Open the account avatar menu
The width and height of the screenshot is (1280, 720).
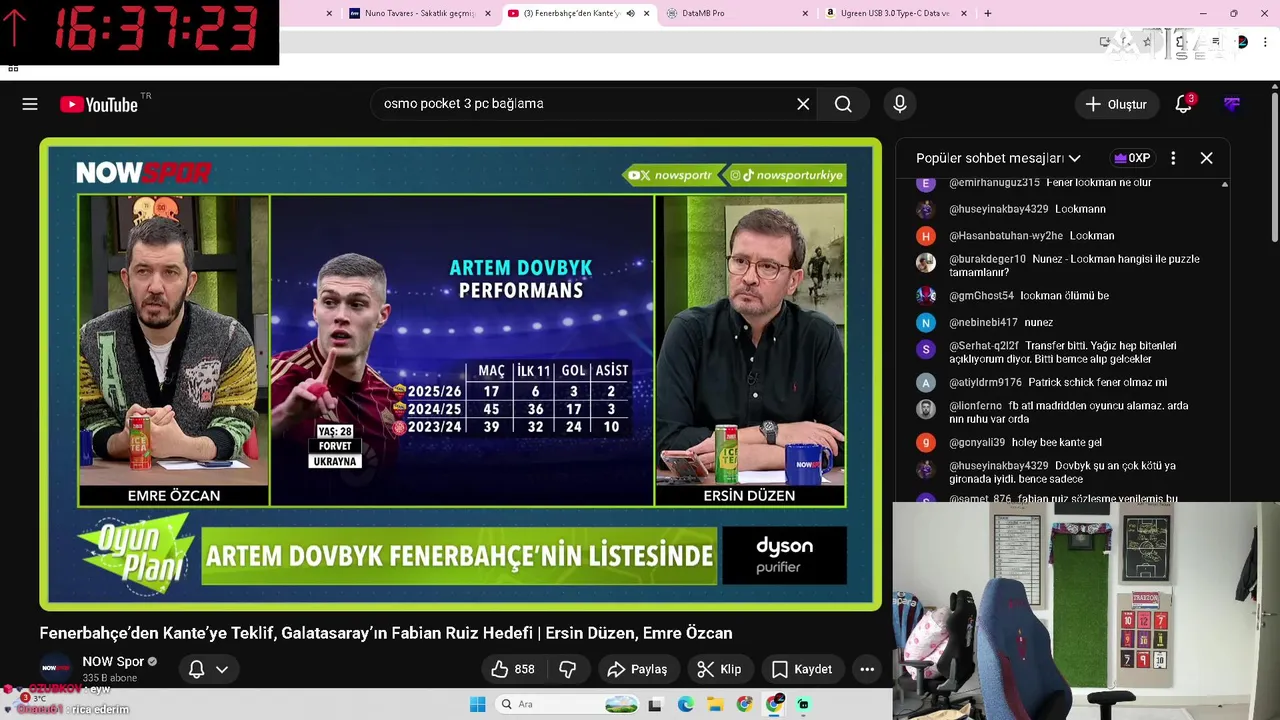[1232, 104]
